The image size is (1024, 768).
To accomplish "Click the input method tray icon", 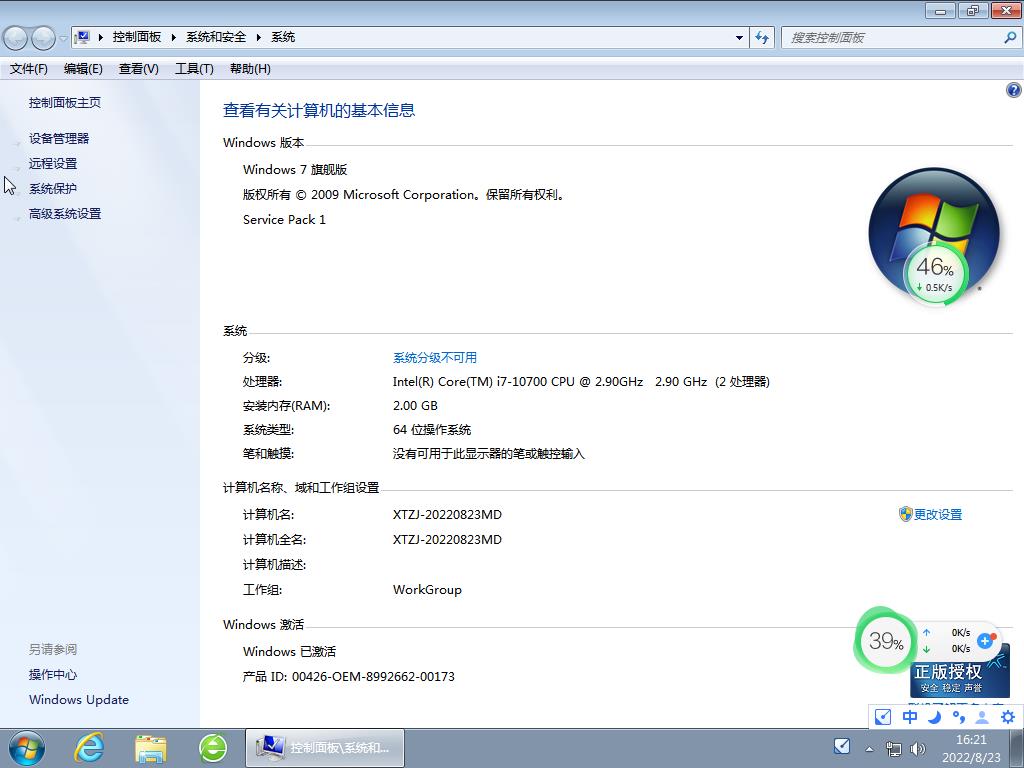I will (x=842, y=746).
